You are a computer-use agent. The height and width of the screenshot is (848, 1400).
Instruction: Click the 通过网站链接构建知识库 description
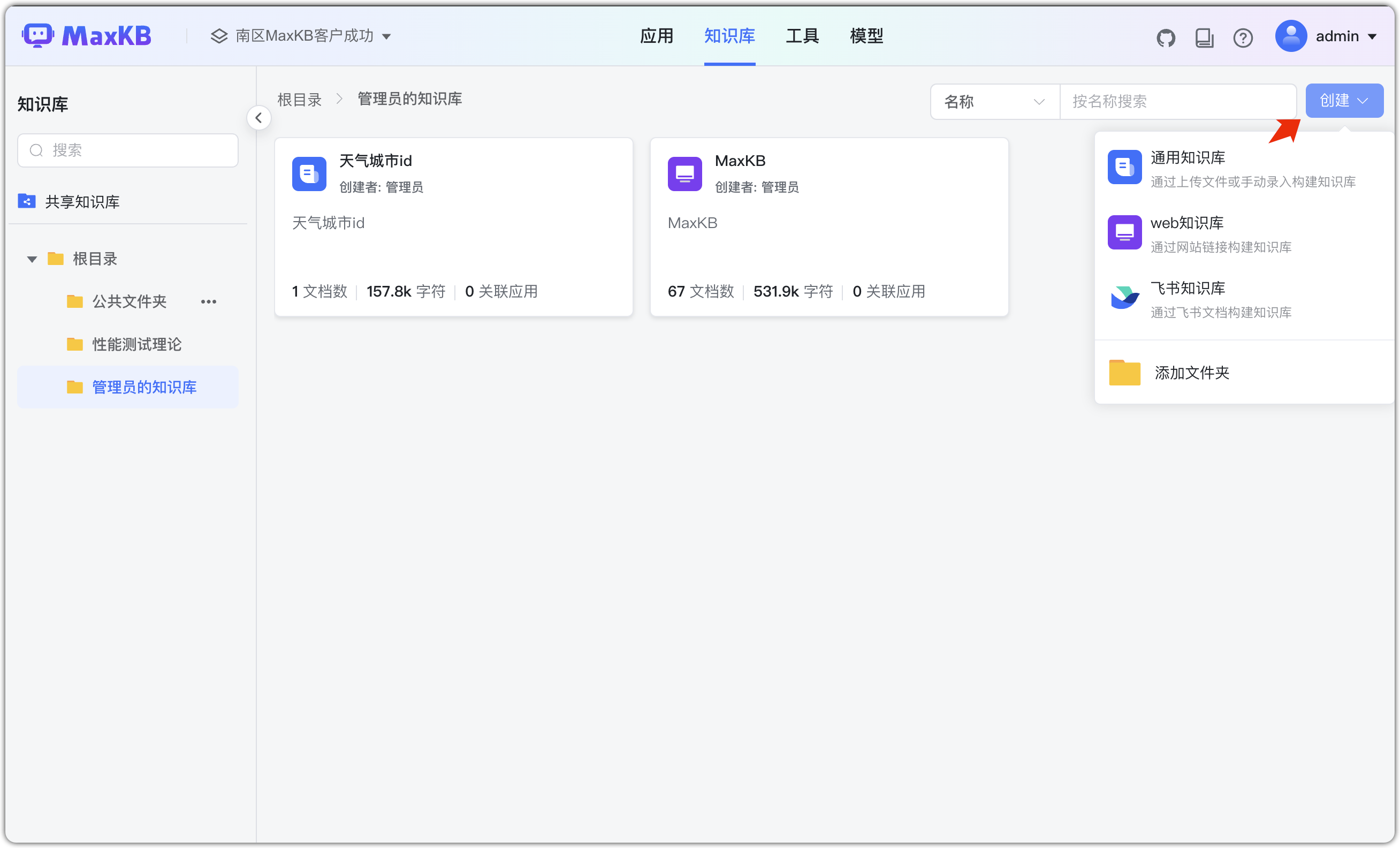[1221, 247]
